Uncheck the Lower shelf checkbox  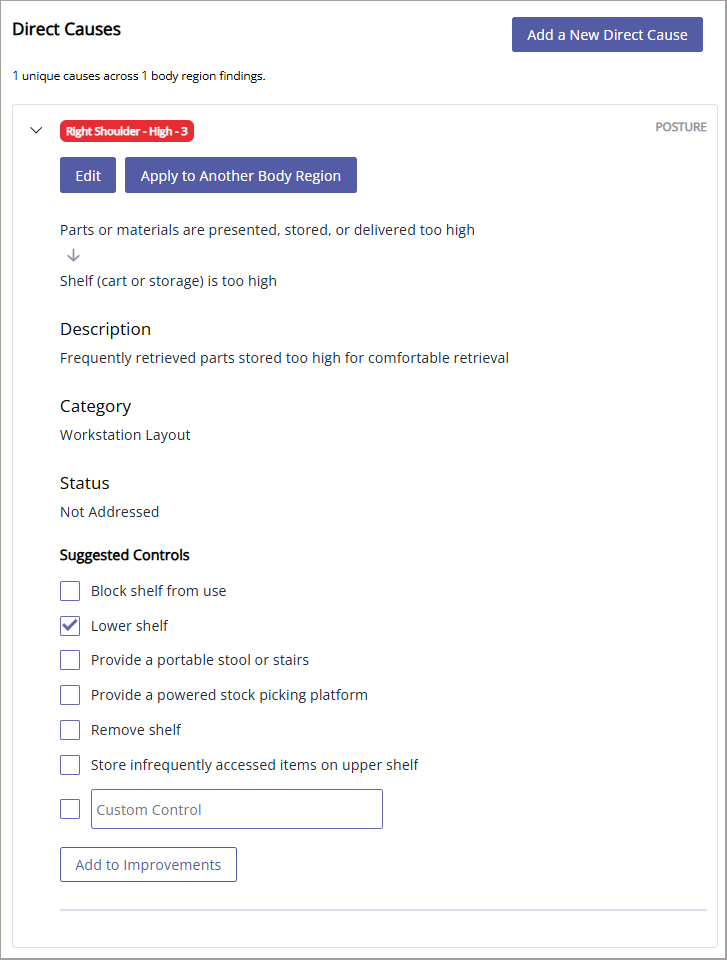coord(70,626)
